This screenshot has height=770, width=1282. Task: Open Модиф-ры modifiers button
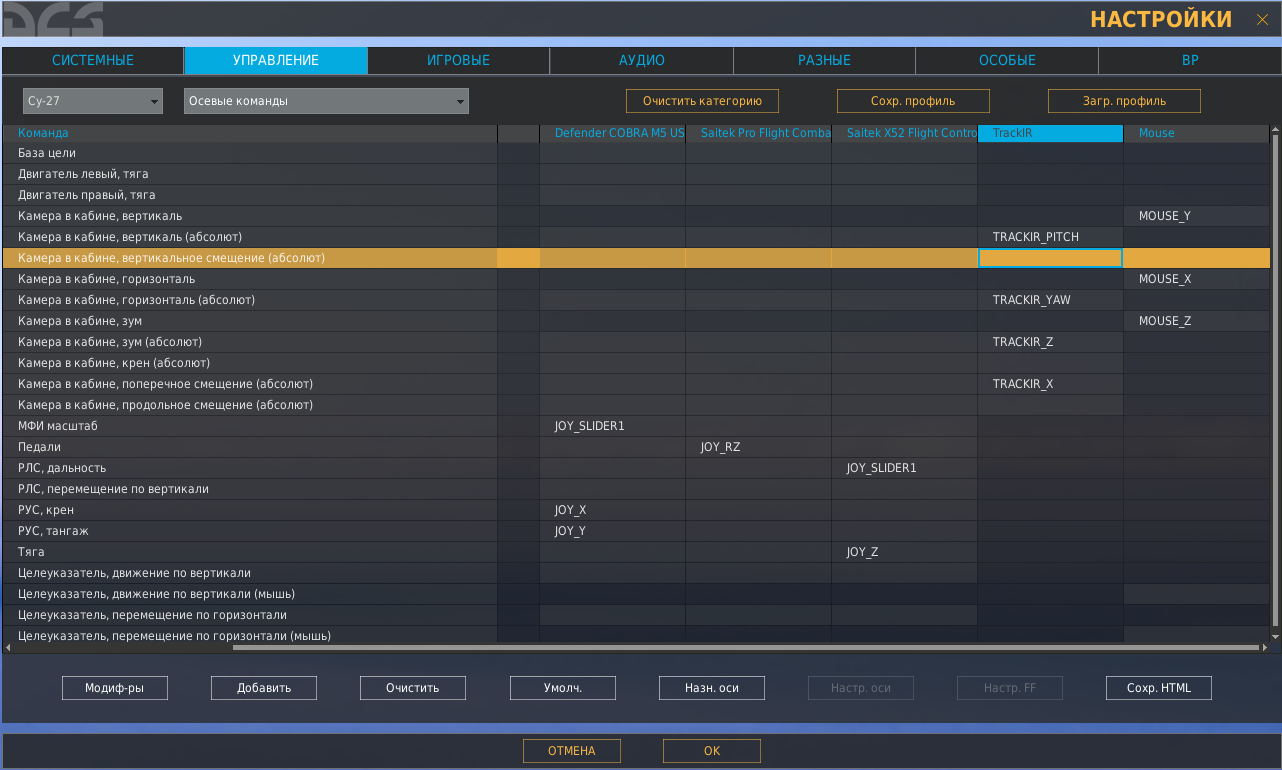click(x=115, y=688)
